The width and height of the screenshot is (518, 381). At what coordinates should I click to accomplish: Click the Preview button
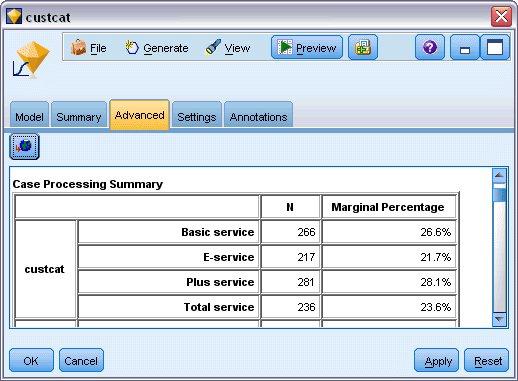[x=307, y=48]
